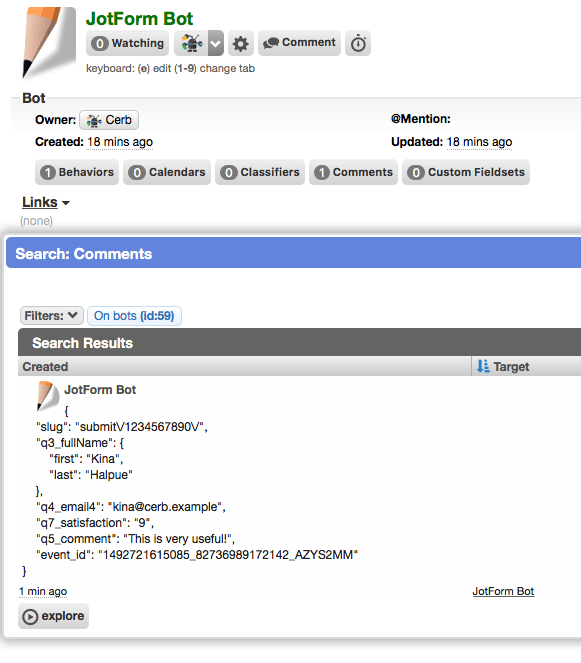Click the sort icon on Target column
The image size is (581, 663).
click(x=483, y=366)
